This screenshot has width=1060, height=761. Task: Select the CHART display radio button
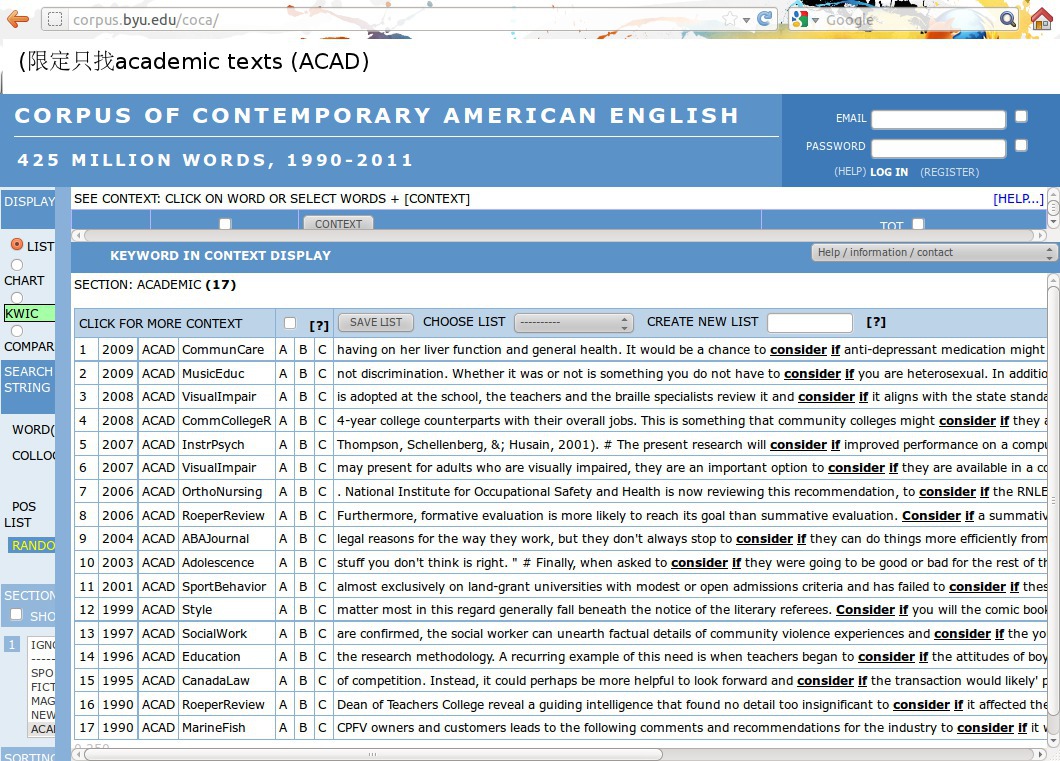(17, 265)
